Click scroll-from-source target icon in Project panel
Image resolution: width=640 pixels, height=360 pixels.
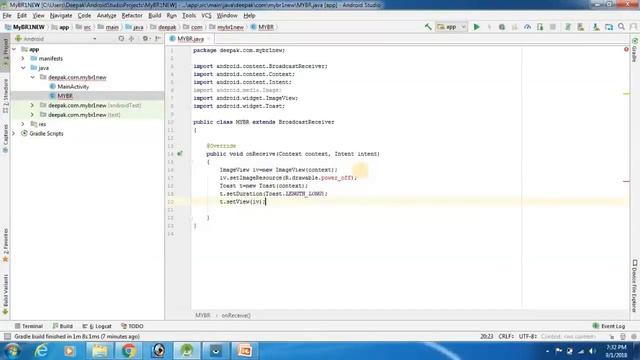click(x=121, y=39)
